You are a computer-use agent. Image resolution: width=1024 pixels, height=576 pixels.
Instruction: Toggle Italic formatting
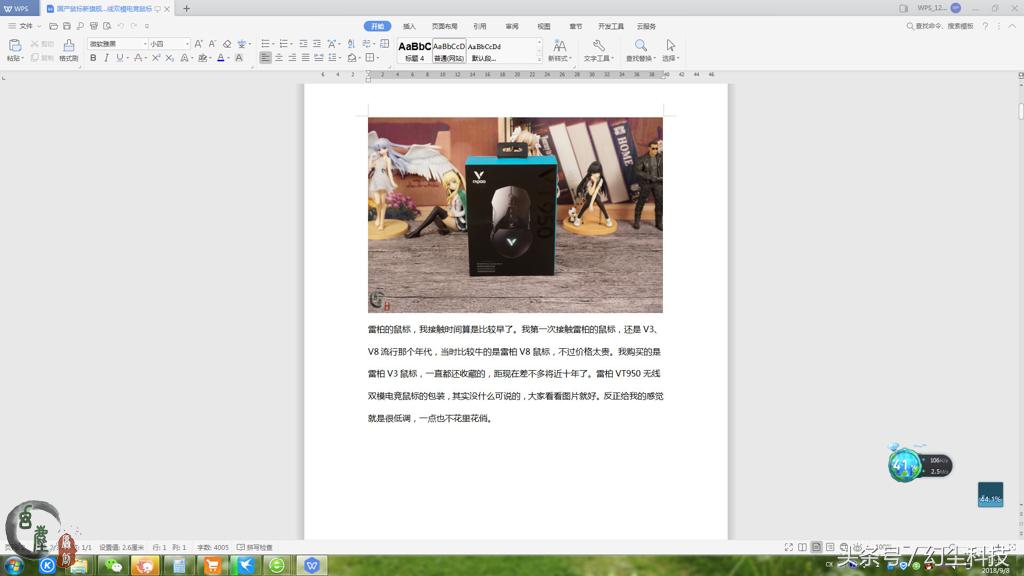pos(106,58)
